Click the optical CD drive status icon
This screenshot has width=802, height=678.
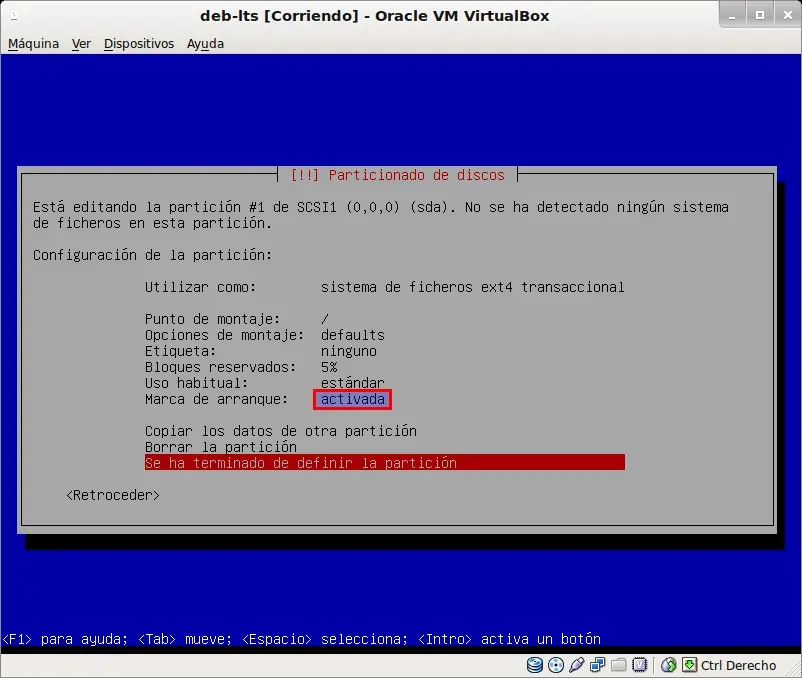(x=555, y=665)
